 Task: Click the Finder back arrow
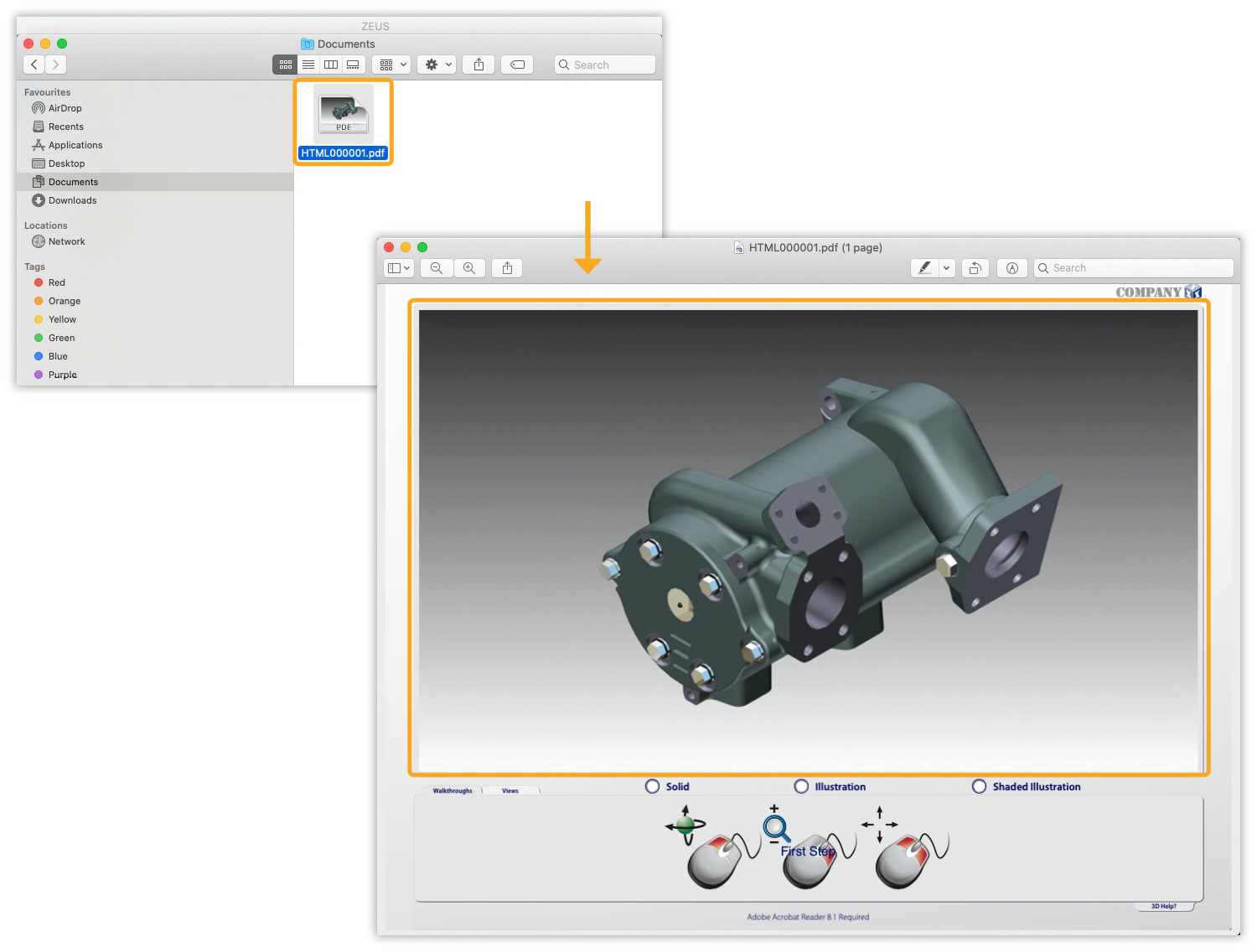34,65
